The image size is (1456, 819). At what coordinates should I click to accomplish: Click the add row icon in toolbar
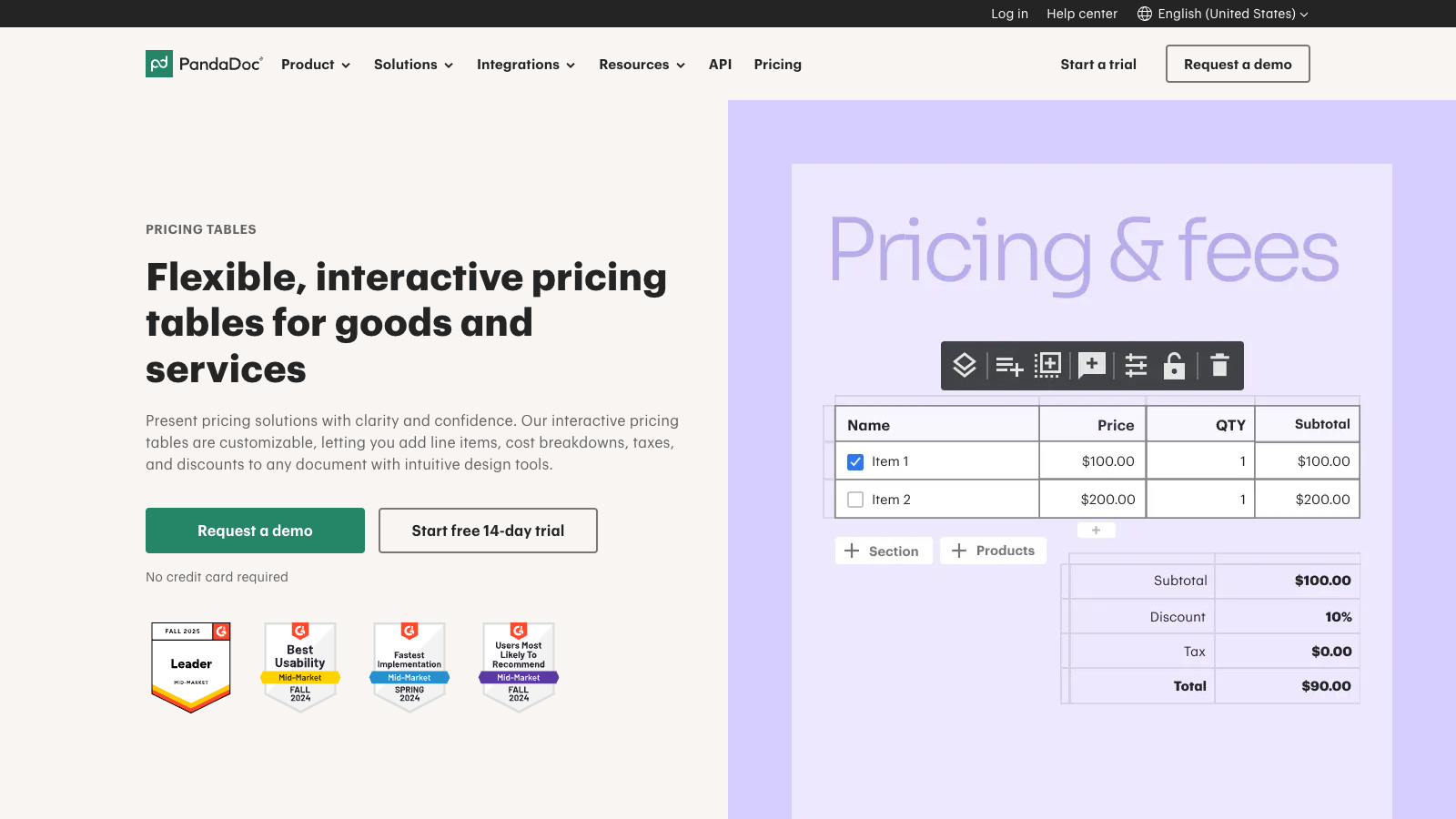(1009, 366)
